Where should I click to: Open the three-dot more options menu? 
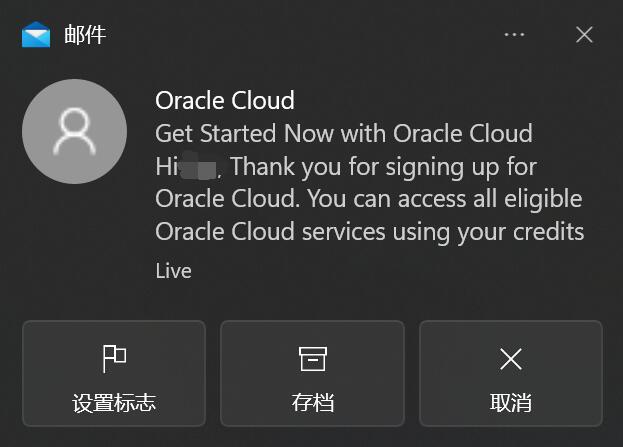(514, 35)
